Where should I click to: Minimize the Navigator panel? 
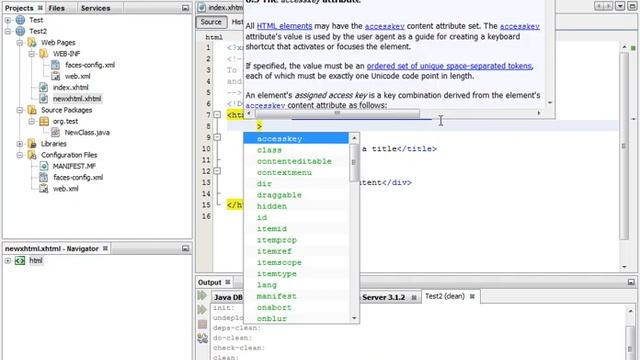185,248
